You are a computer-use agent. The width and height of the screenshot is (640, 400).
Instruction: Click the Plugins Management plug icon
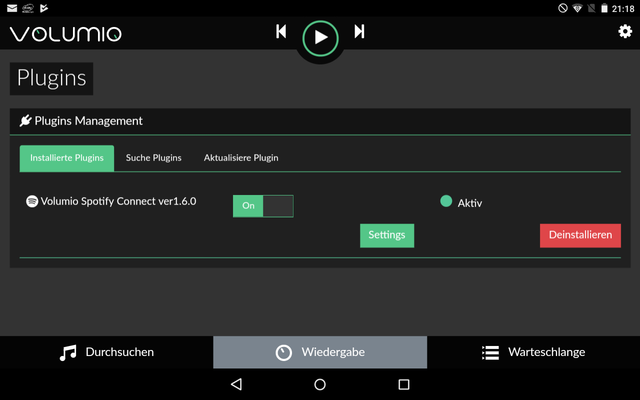click(x=25, y=120)
